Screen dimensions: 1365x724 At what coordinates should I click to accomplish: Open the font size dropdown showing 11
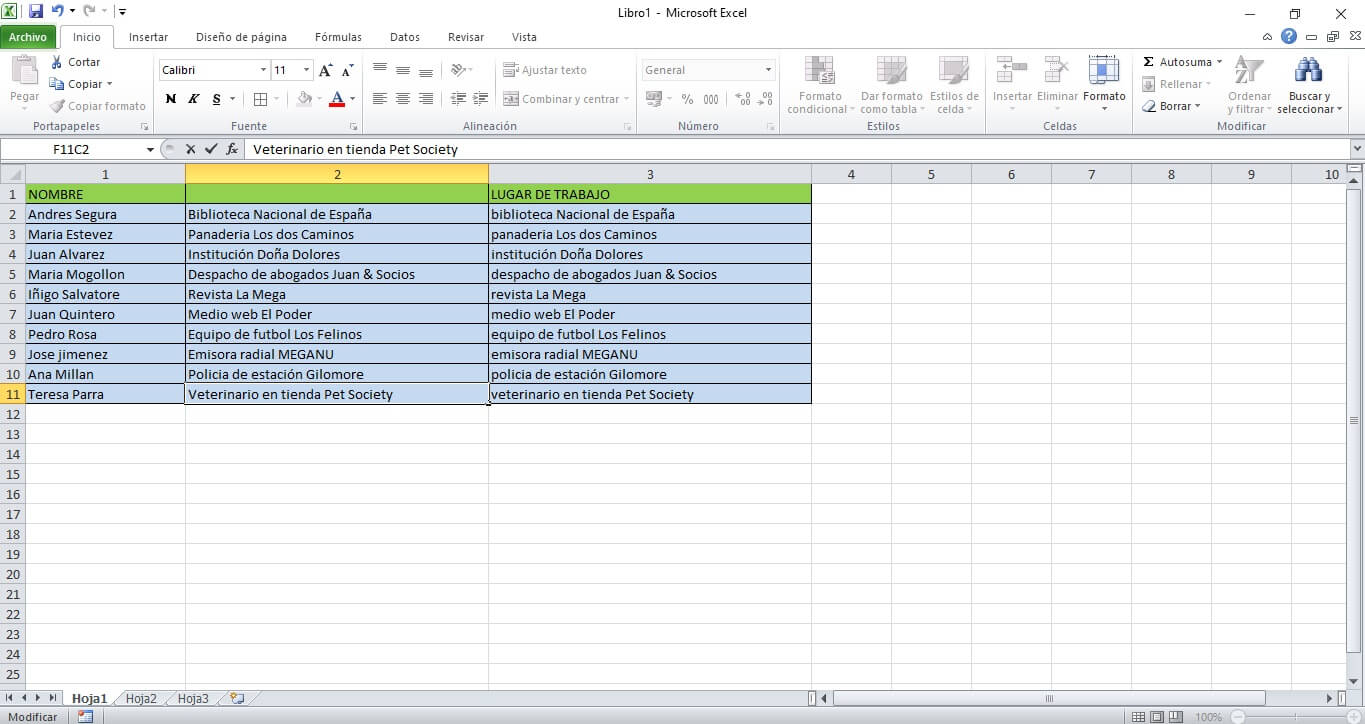coord(306,70)
